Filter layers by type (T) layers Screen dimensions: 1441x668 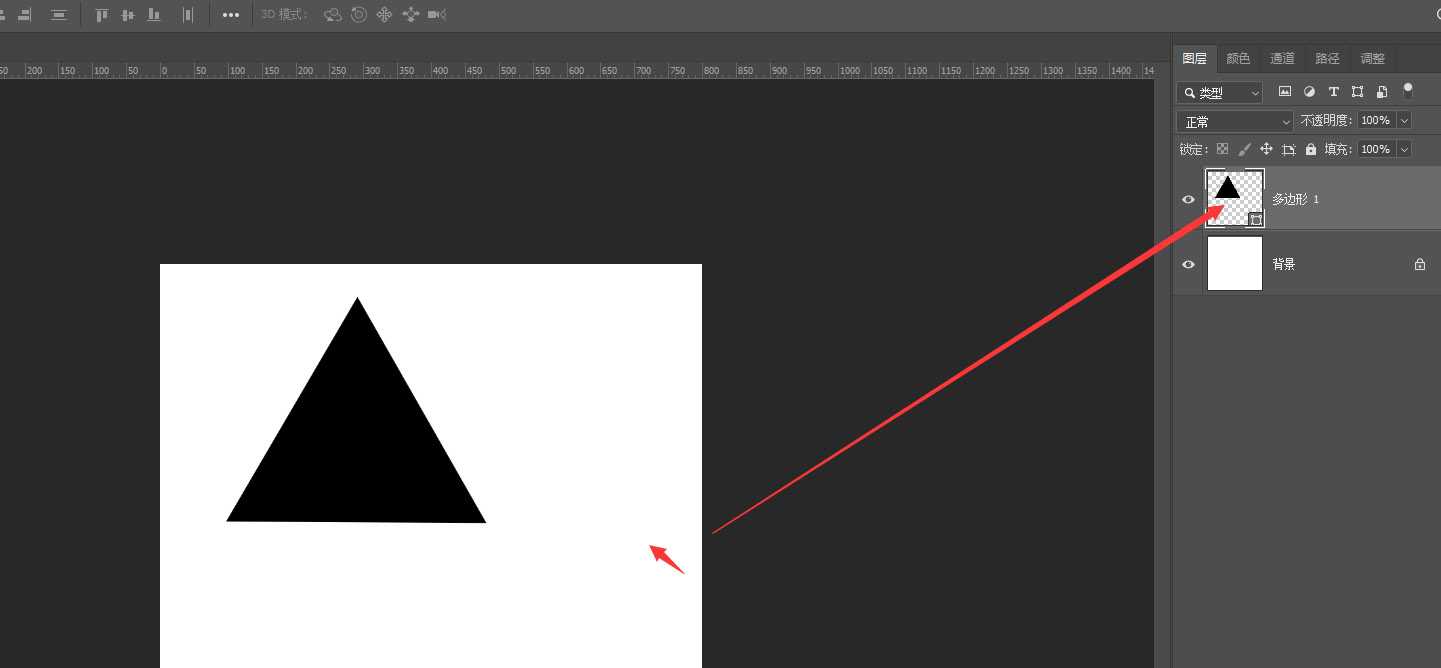pos(1333,92)
